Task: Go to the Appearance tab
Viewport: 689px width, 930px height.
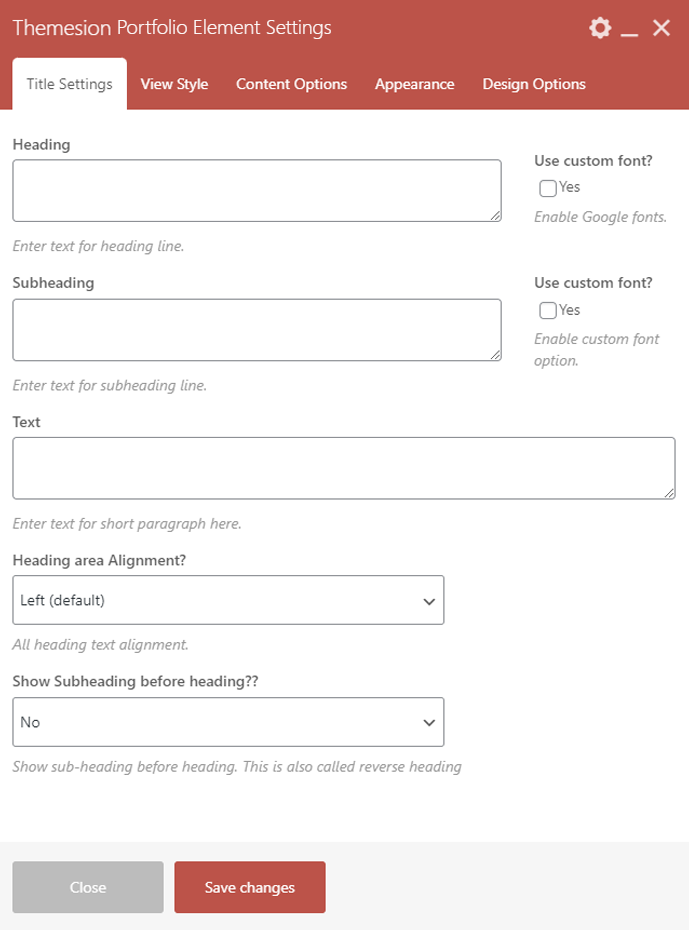Action: [414, 84]
